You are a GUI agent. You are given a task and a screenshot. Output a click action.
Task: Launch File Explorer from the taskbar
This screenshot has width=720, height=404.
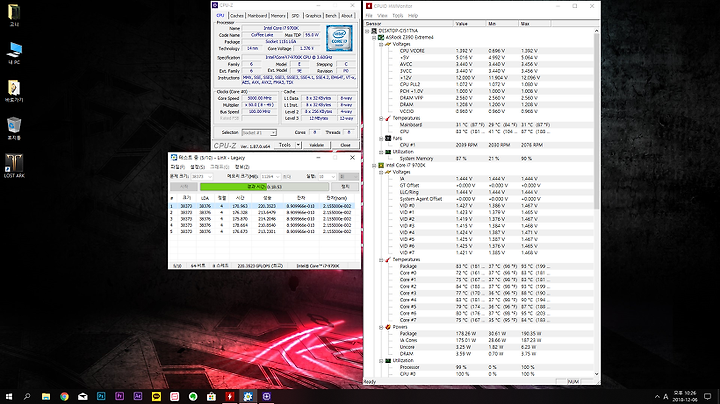46,396
